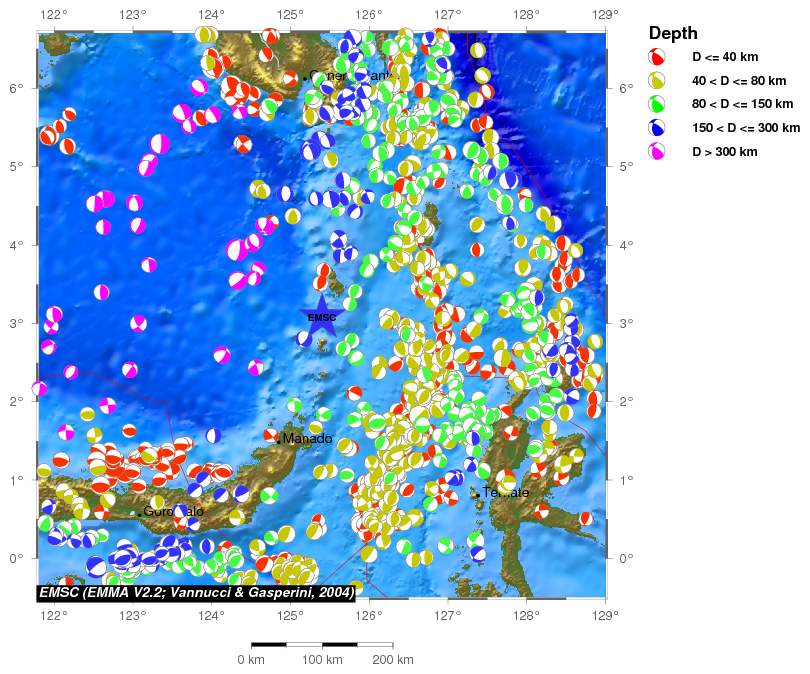This screenshot has width=810, height=674.
Task: Click the "D > 300 km" legend text
Action: click(x=725, y=152)
